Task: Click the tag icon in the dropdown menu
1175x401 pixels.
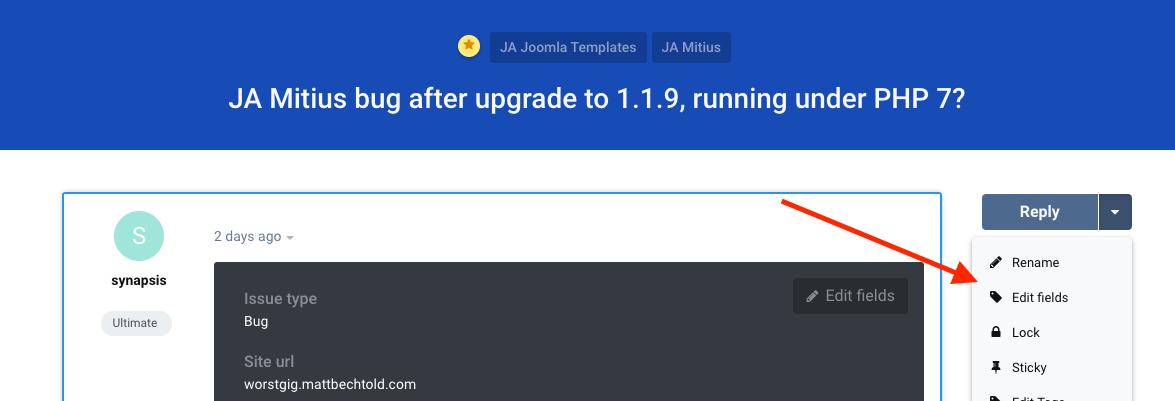Action: click(995, 298)
